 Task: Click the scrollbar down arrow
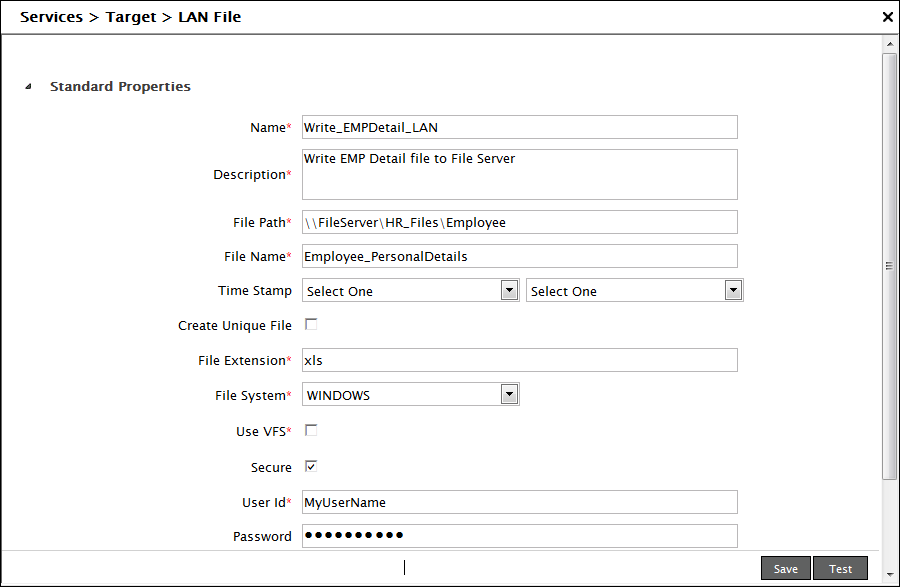pos(889,574)
